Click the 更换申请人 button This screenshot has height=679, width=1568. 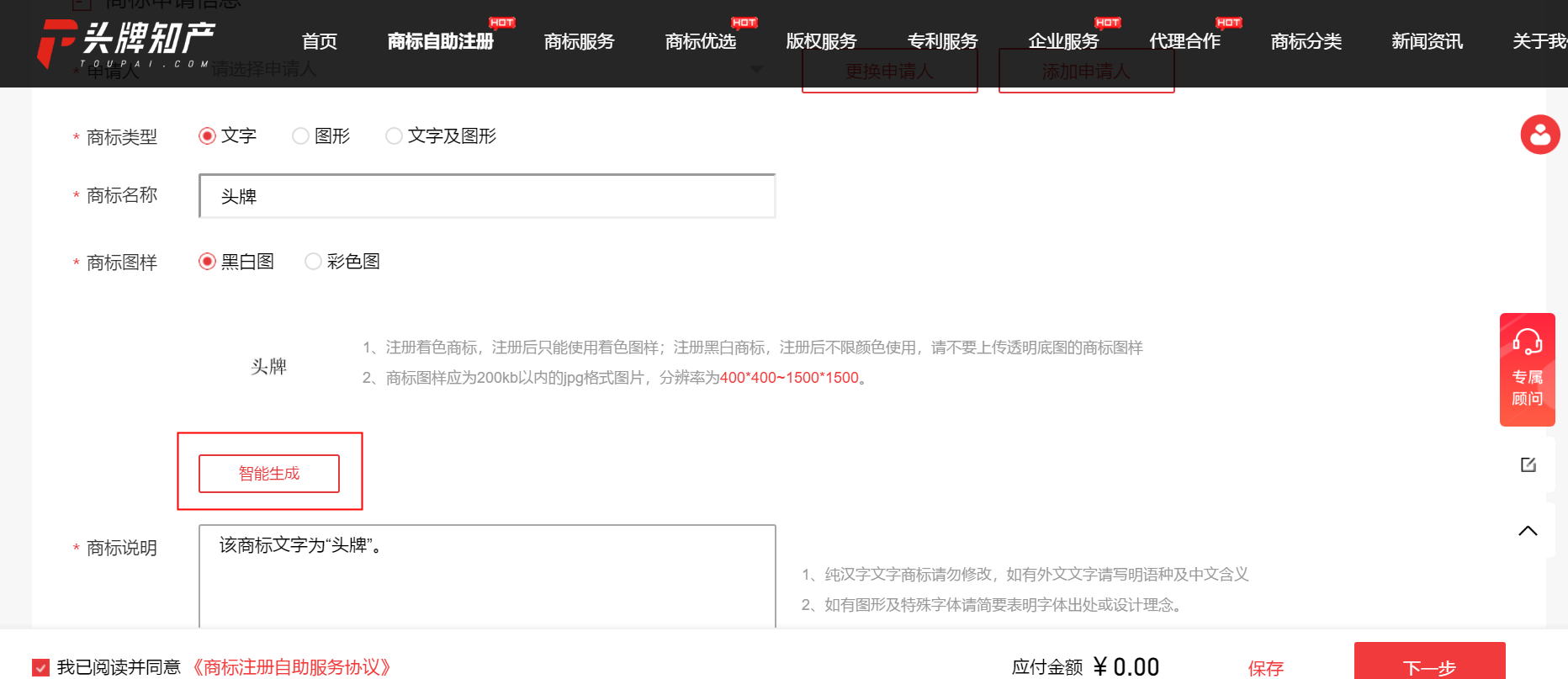(x=889, y=72)
